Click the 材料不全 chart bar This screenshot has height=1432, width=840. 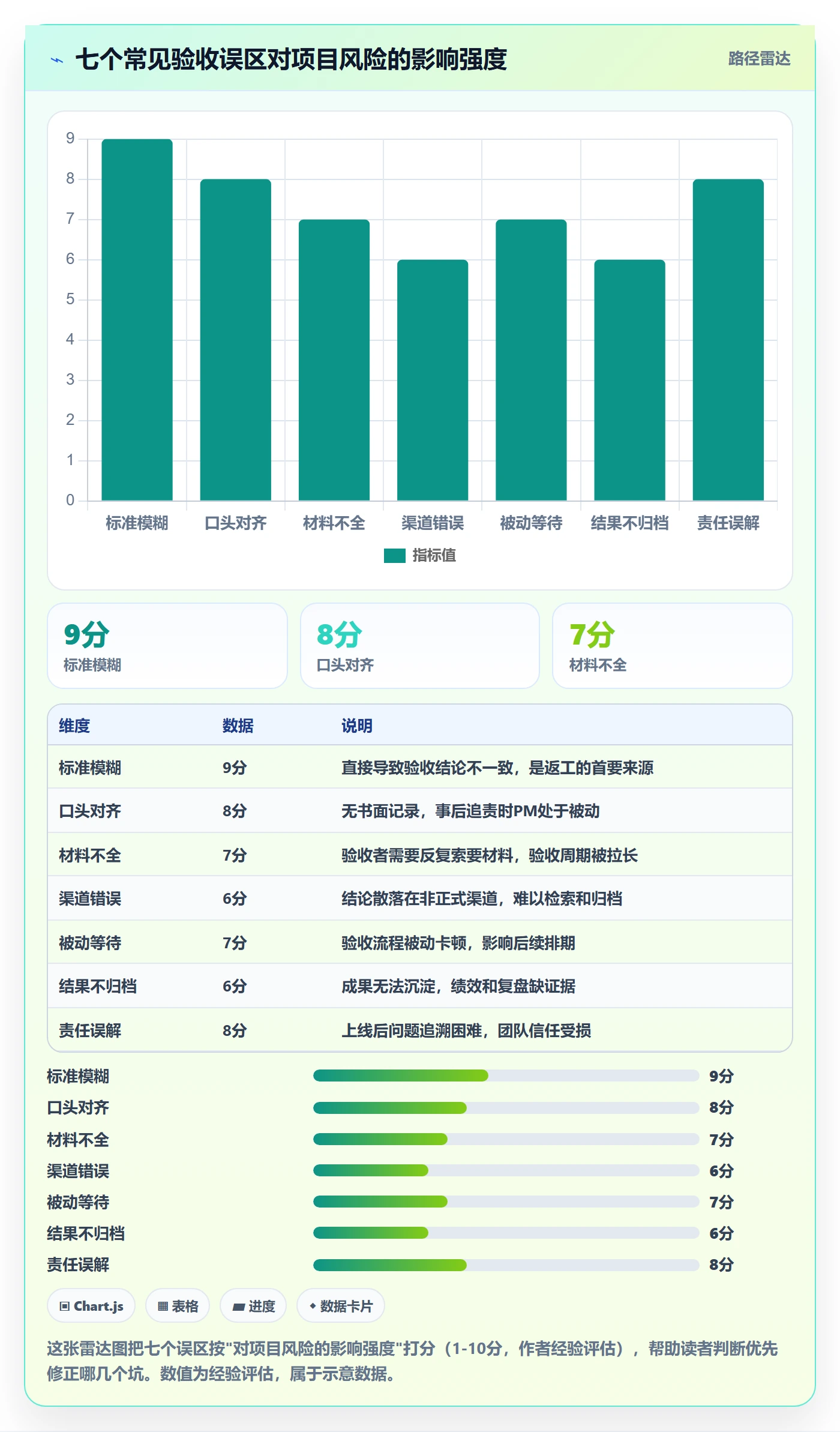pyautogui.click(x=334, y=360)
